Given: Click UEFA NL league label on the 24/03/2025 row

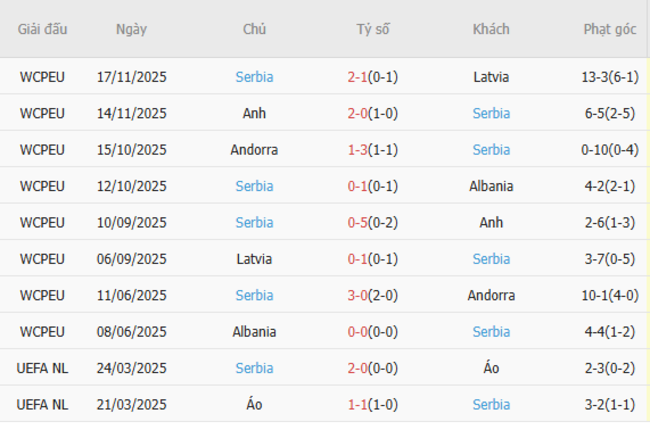Looking at the screenshot, I should [42, 368].
